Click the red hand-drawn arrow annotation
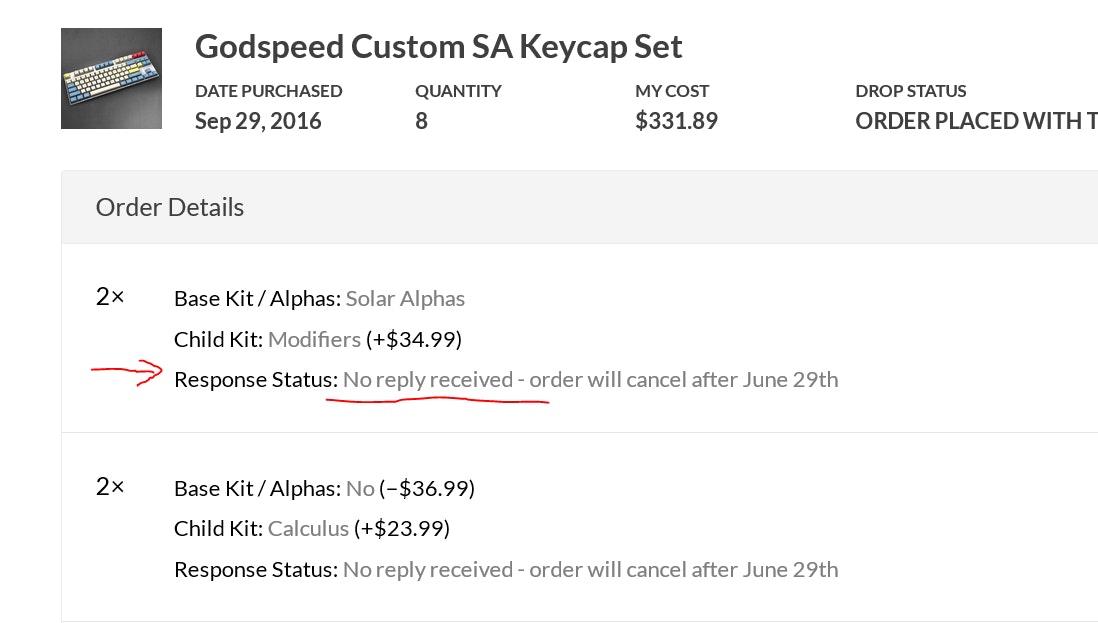The height and width of the screenshot is (623, 1098). point(127,373)
